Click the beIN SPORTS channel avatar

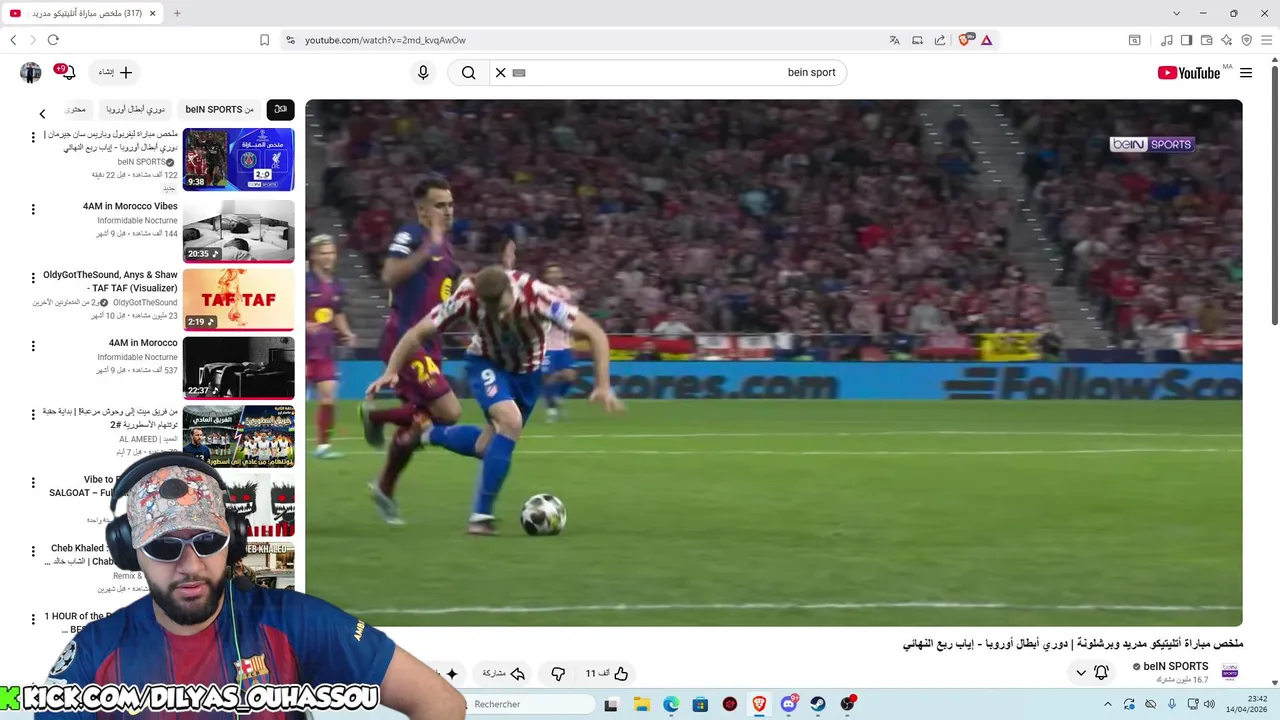[1230, 672]
